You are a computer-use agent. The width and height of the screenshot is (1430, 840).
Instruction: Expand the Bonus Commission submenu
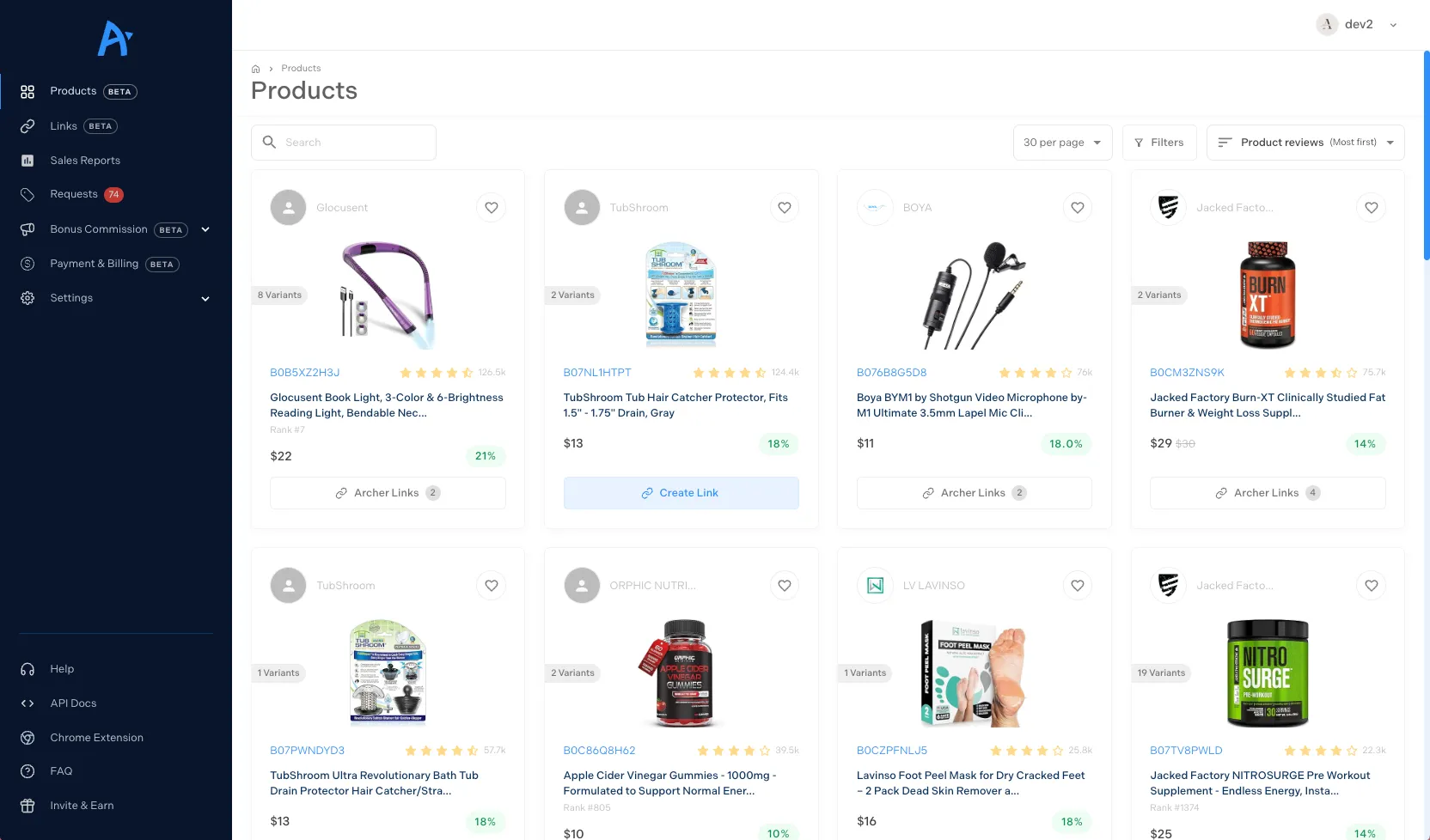click(205, 229)
